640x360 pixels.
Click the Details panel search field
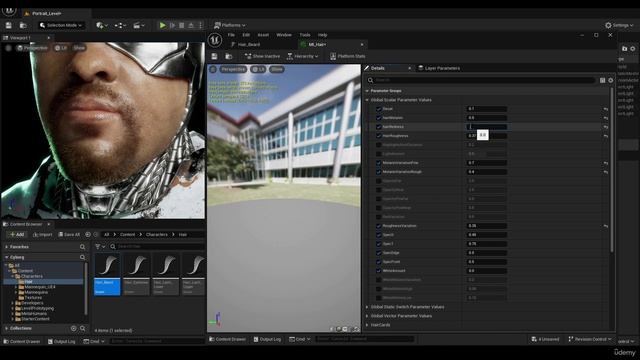pyautogui.click(x=482, y=80)
